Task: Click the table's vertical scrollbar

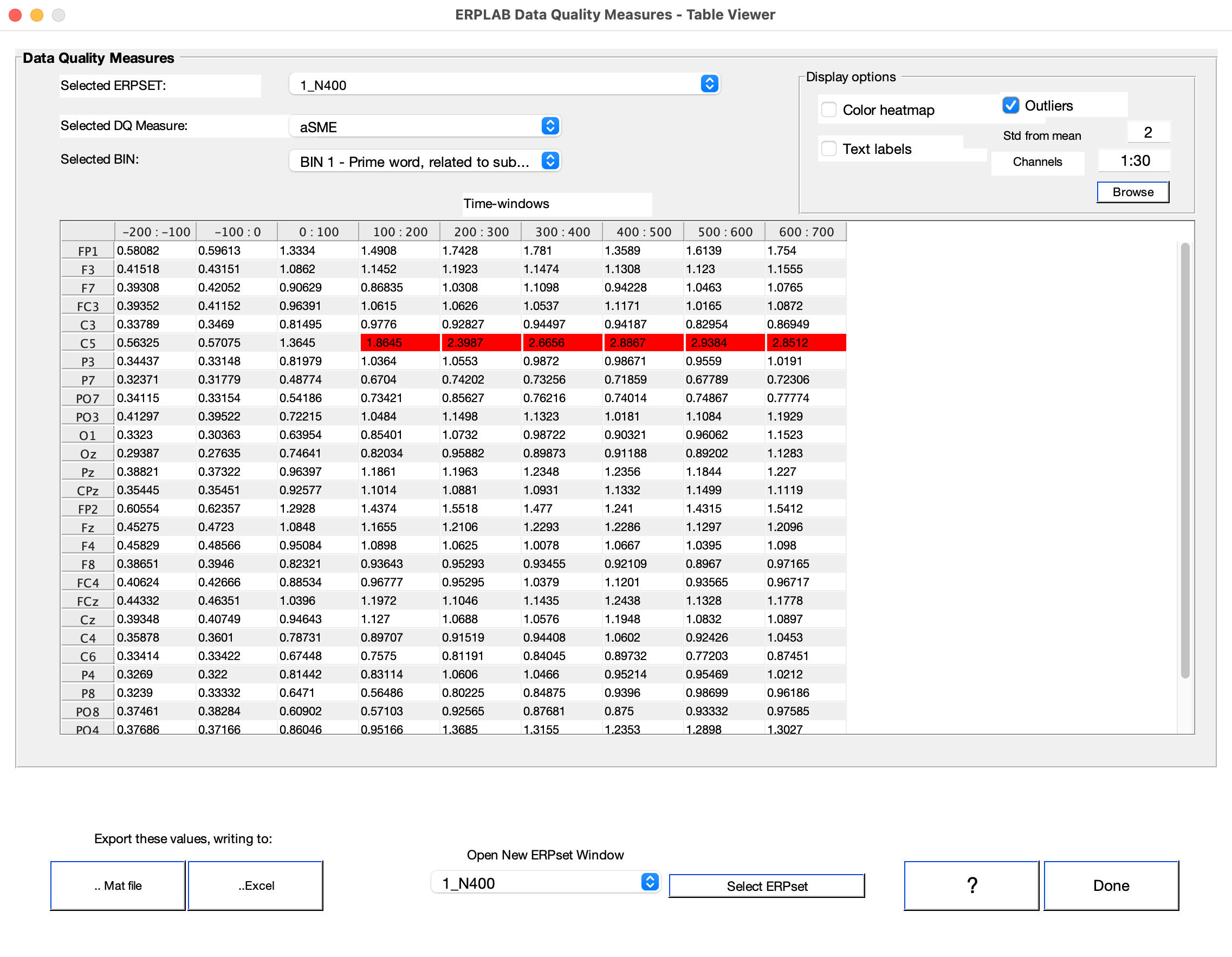Action: pos(1185,460)
